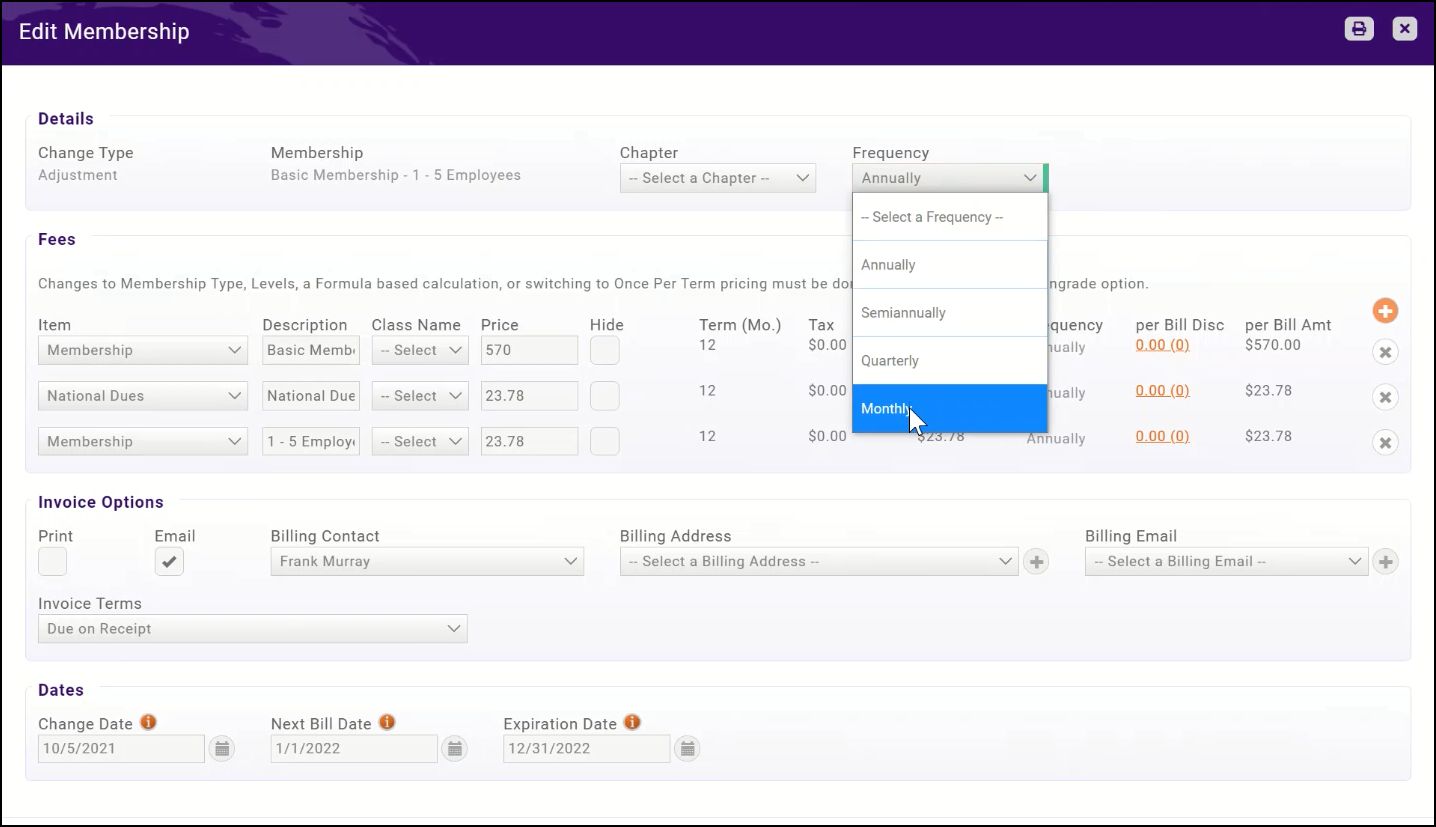
Task: Click the 0.00 per Bill Disc link for National Dues
Action: click(x=1162, y=391)
